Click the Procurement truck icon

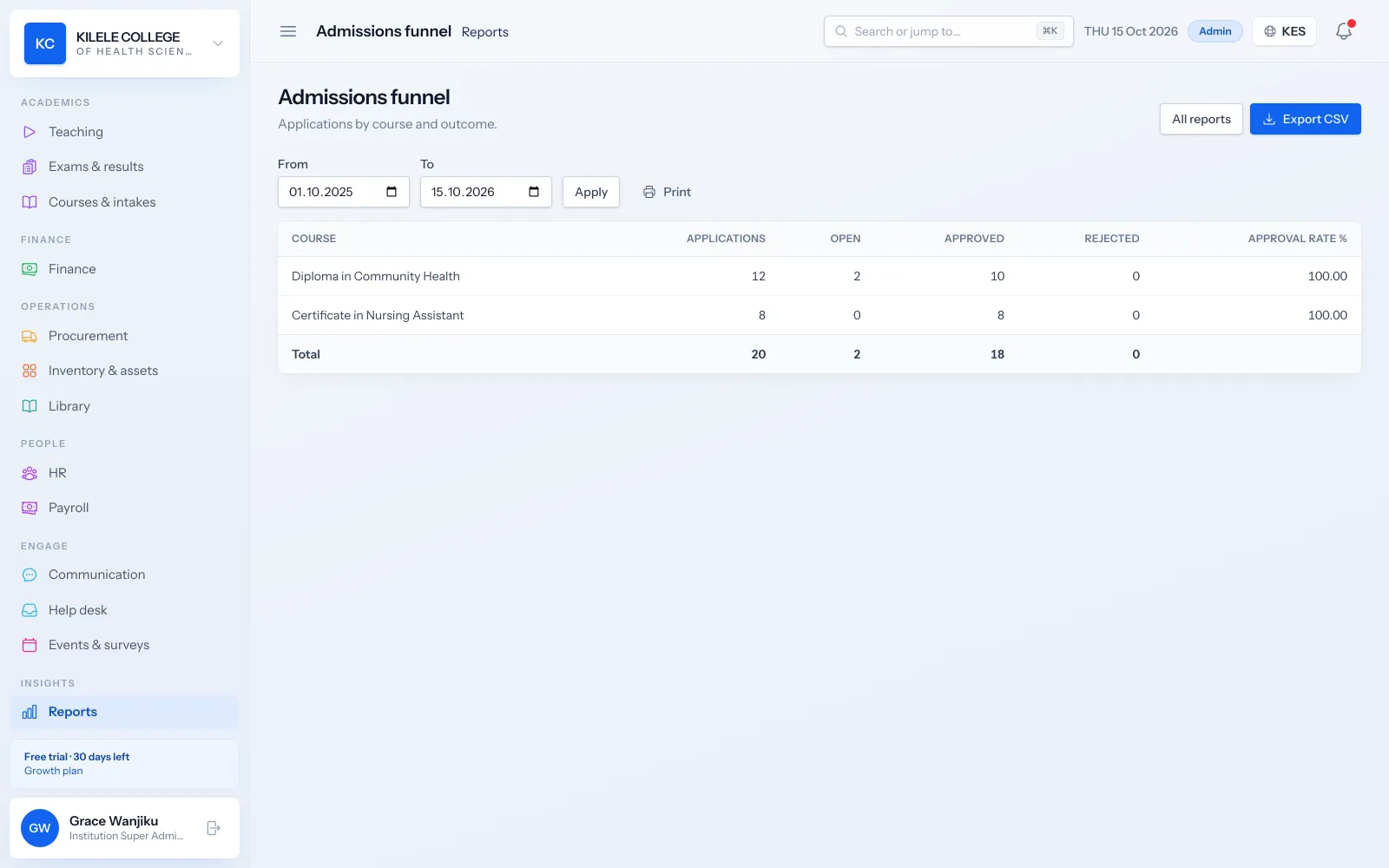click(30, 336)
